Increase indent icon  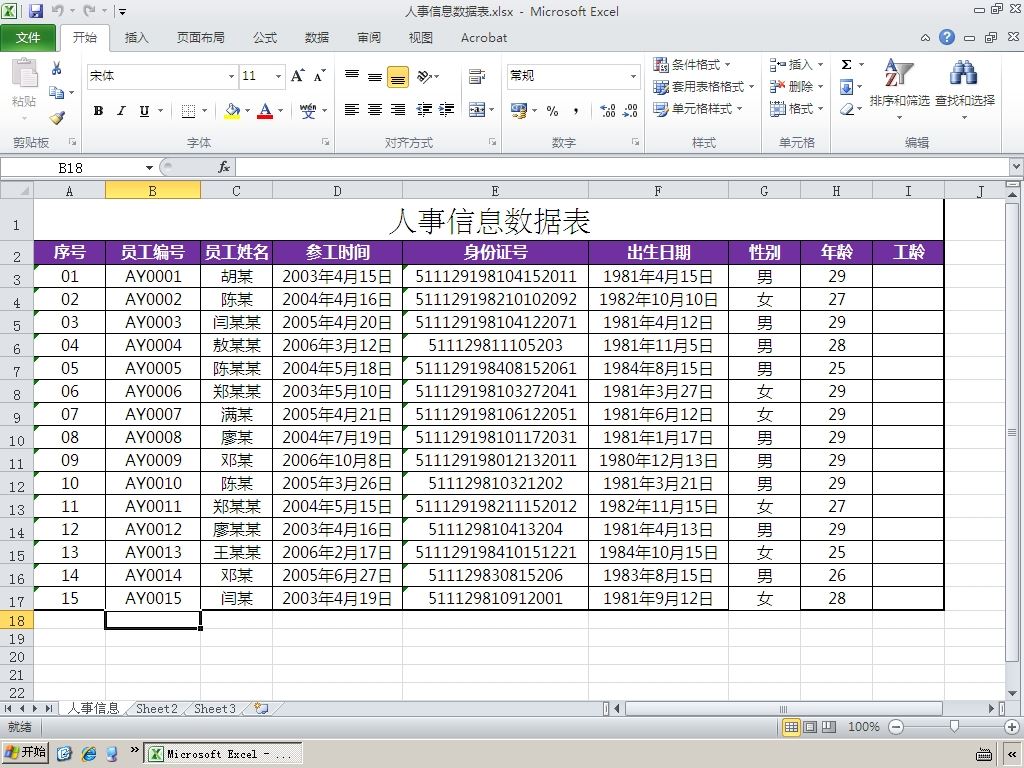coord(447,110)
